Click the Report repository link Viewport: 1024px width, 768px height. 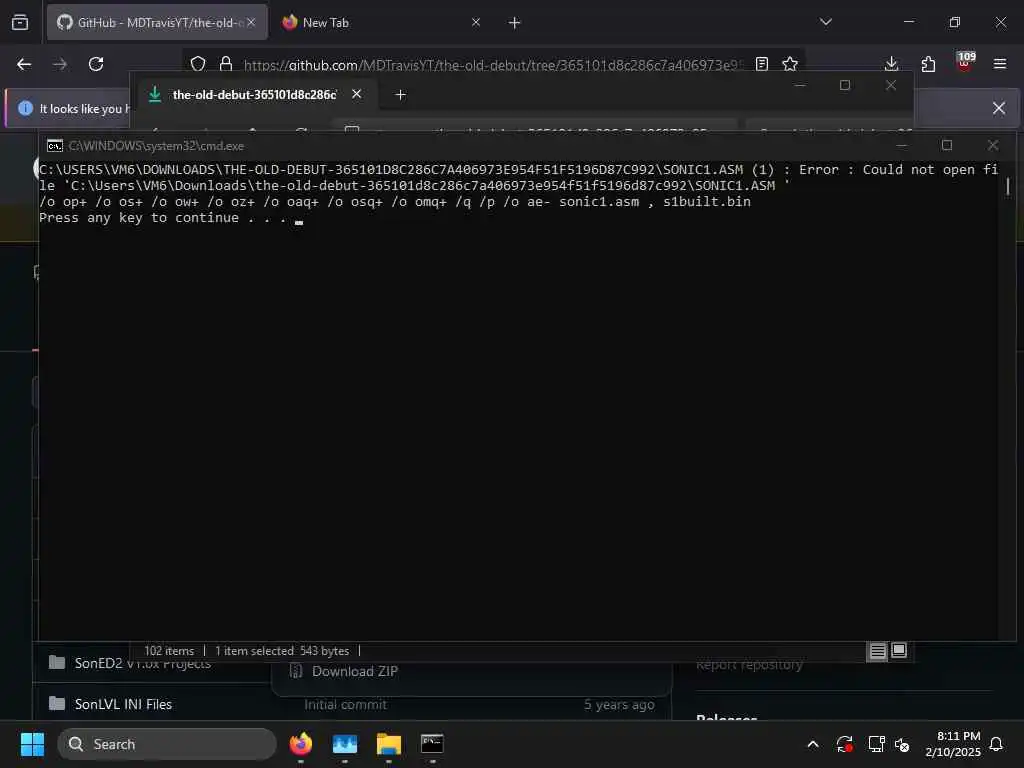[749, 665]
